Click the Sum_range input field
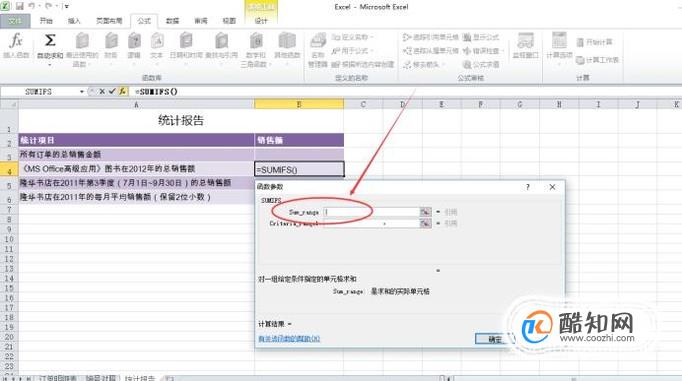The height and width of the screenshot is (381, 682). pyautogui.click(x=371, y=212)
